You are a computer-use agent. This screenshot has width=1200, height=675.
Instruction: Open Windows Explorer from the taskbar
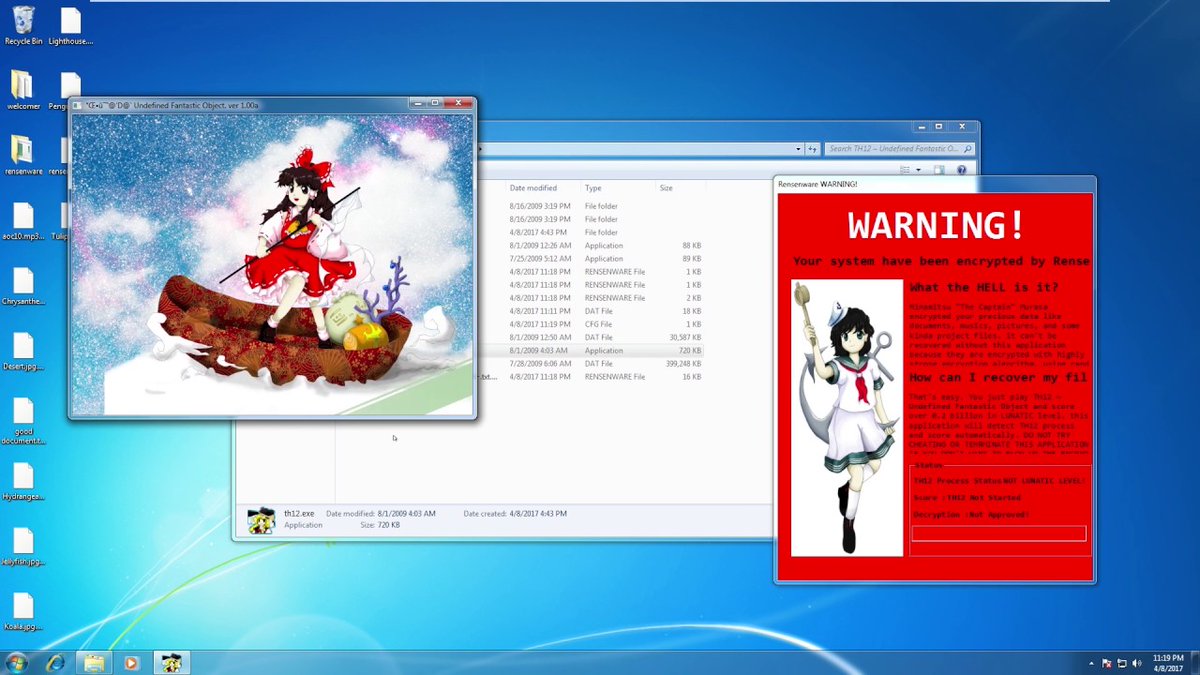94,662
